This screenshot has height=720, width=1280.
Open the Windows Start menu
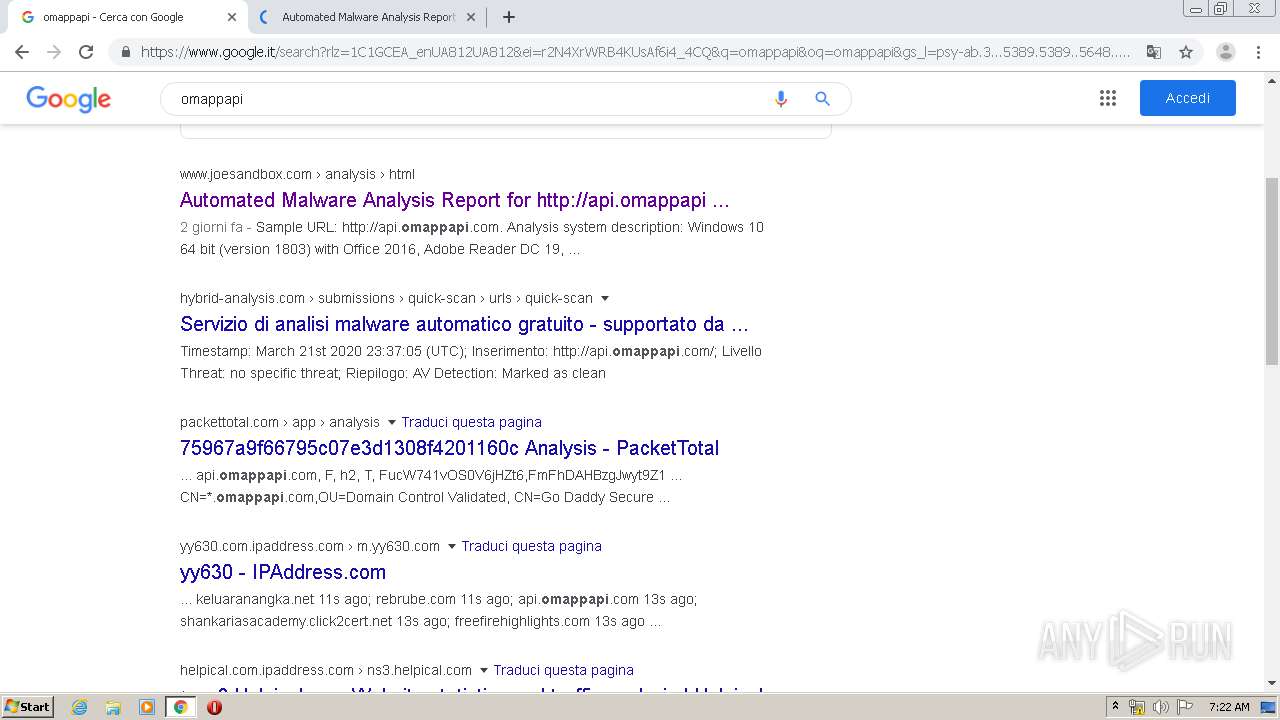27,706
